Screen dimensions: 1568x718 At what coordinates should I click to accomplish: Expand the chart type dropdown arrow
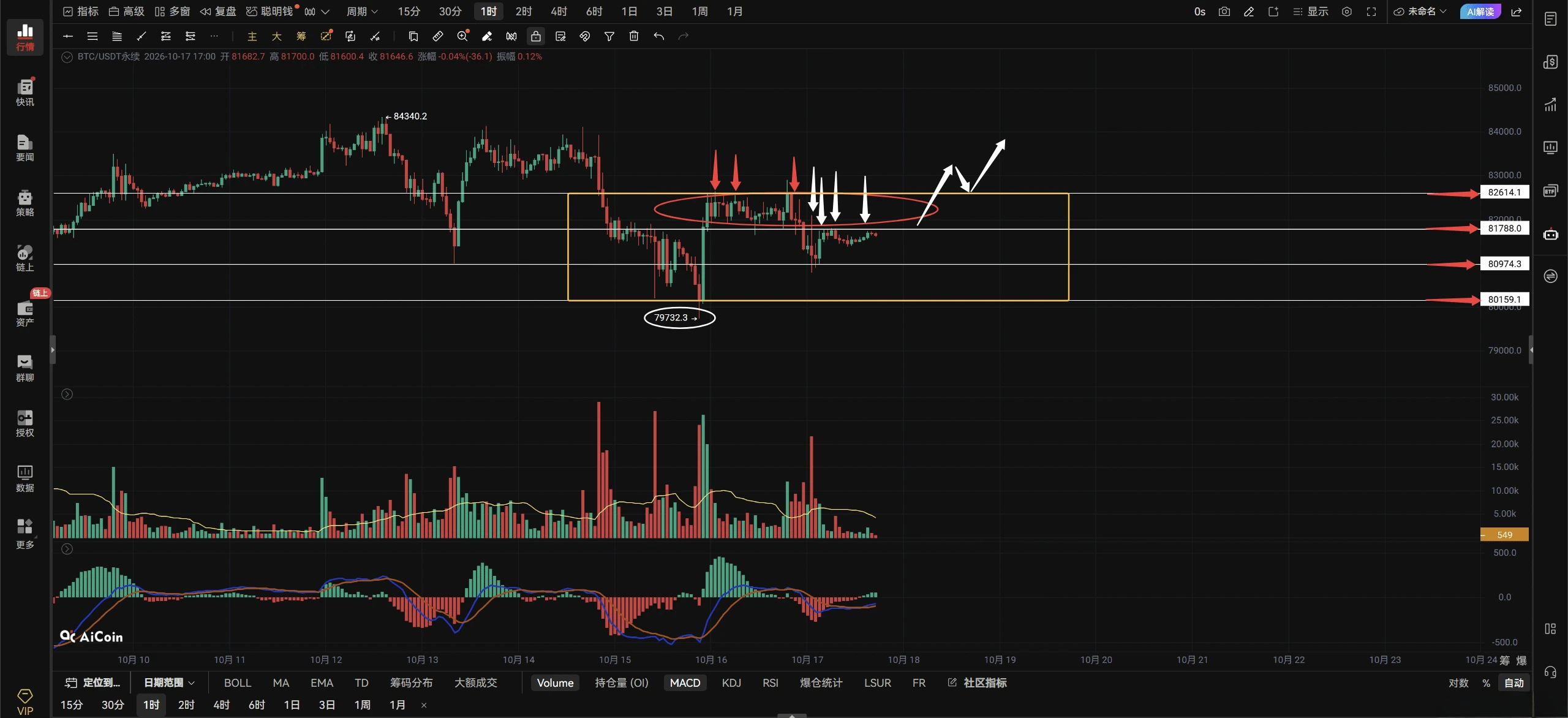325,12
